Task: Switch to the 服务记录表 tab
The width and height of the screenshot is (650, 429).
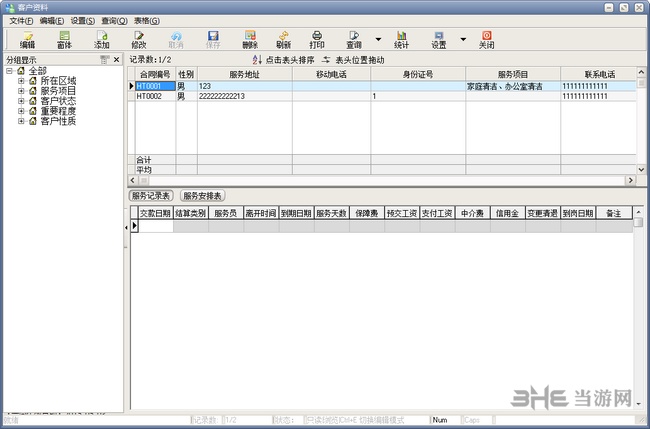Action: [x=152, y=195]
